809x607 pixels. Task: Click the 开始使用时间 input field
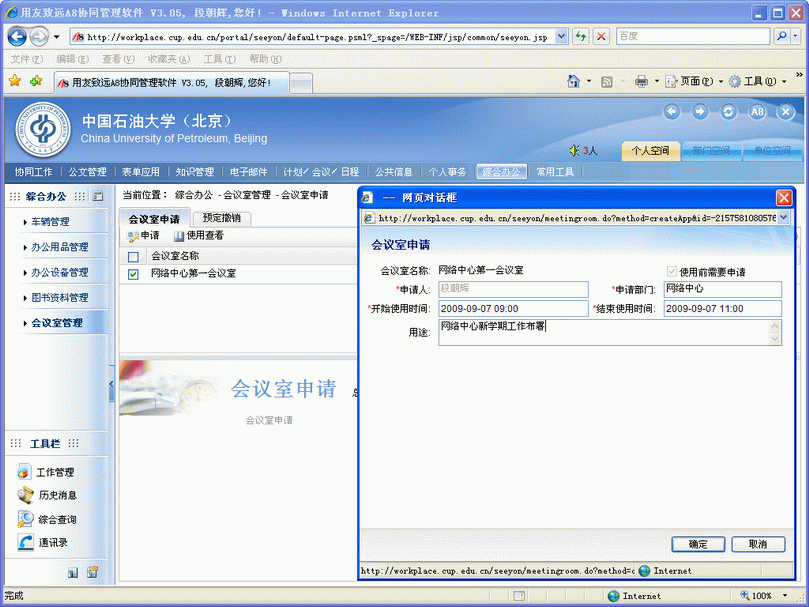[x=513, y=309]
